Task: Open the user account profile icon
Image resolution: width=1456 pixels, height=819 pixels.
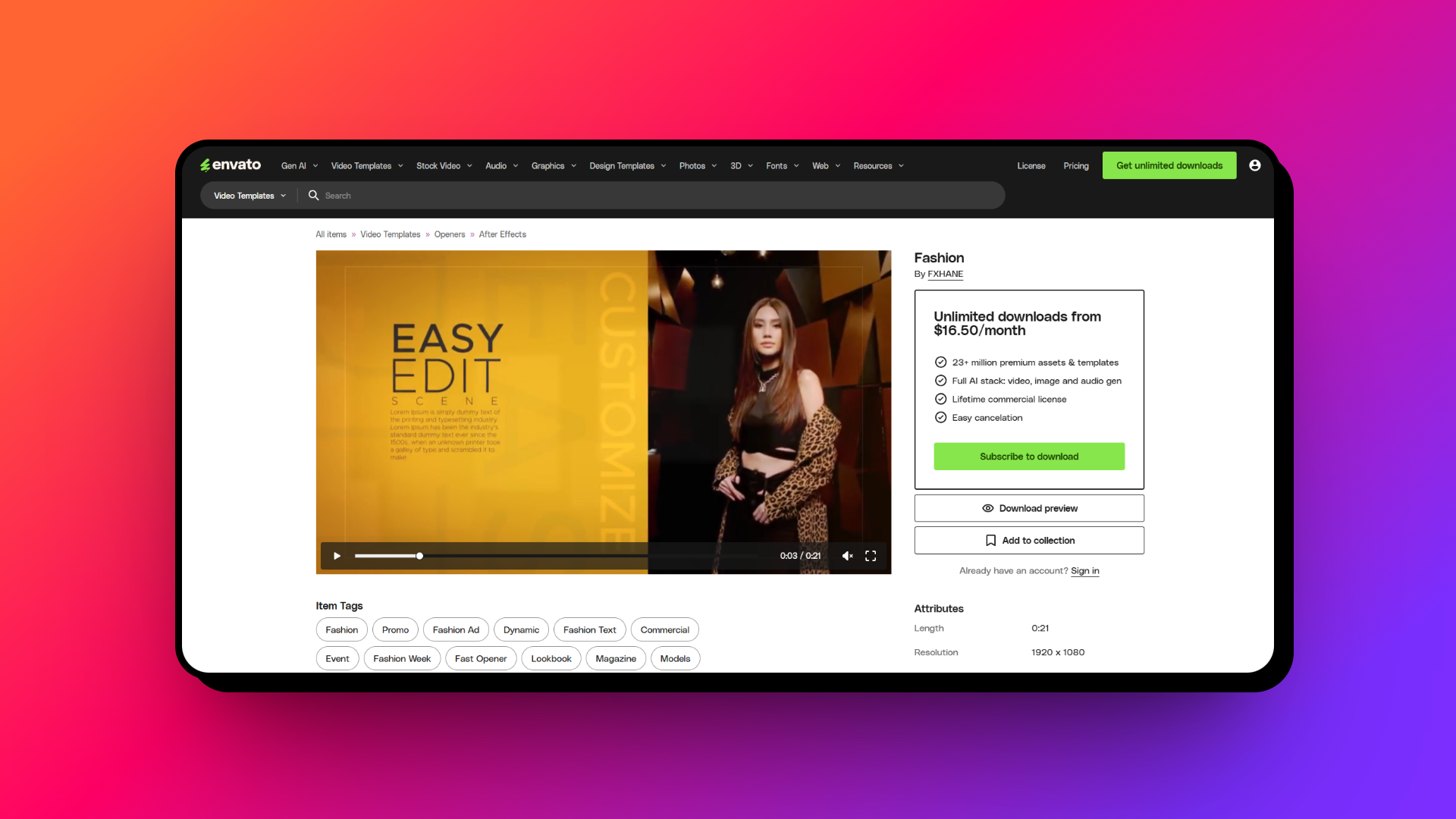Action: point(1255,165)
